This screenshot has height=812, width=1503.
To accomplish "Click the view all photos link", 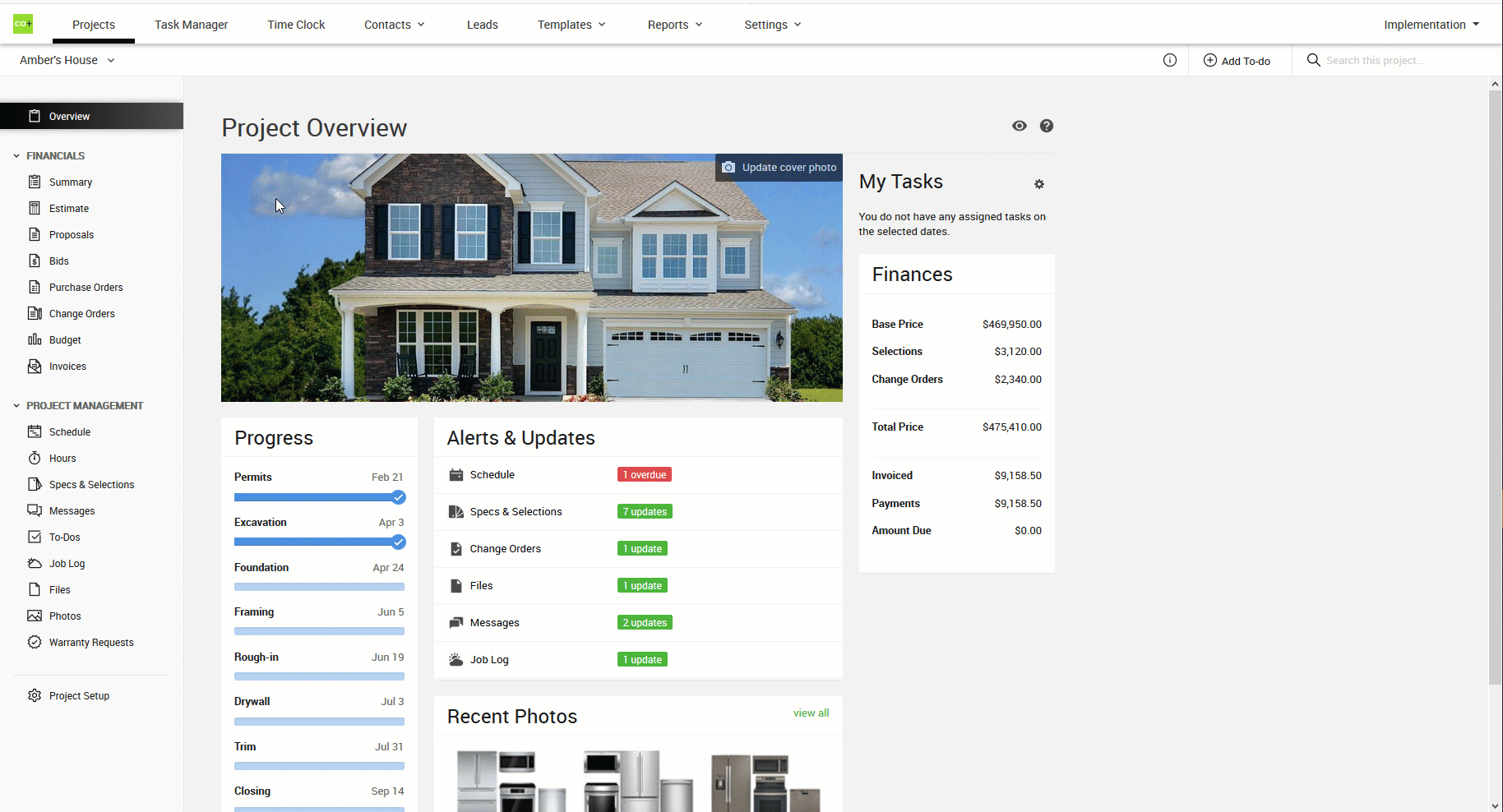I will 811,713.
